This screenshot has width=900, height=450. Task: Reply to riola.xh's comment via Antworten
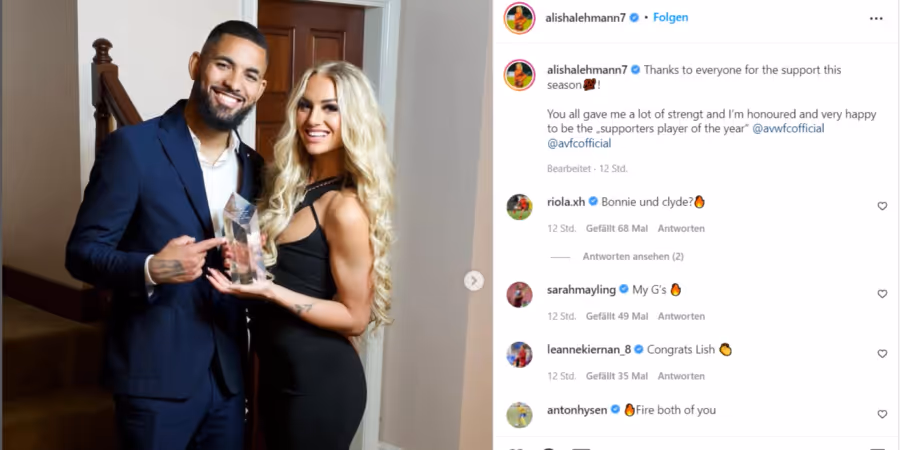(681, 228)
